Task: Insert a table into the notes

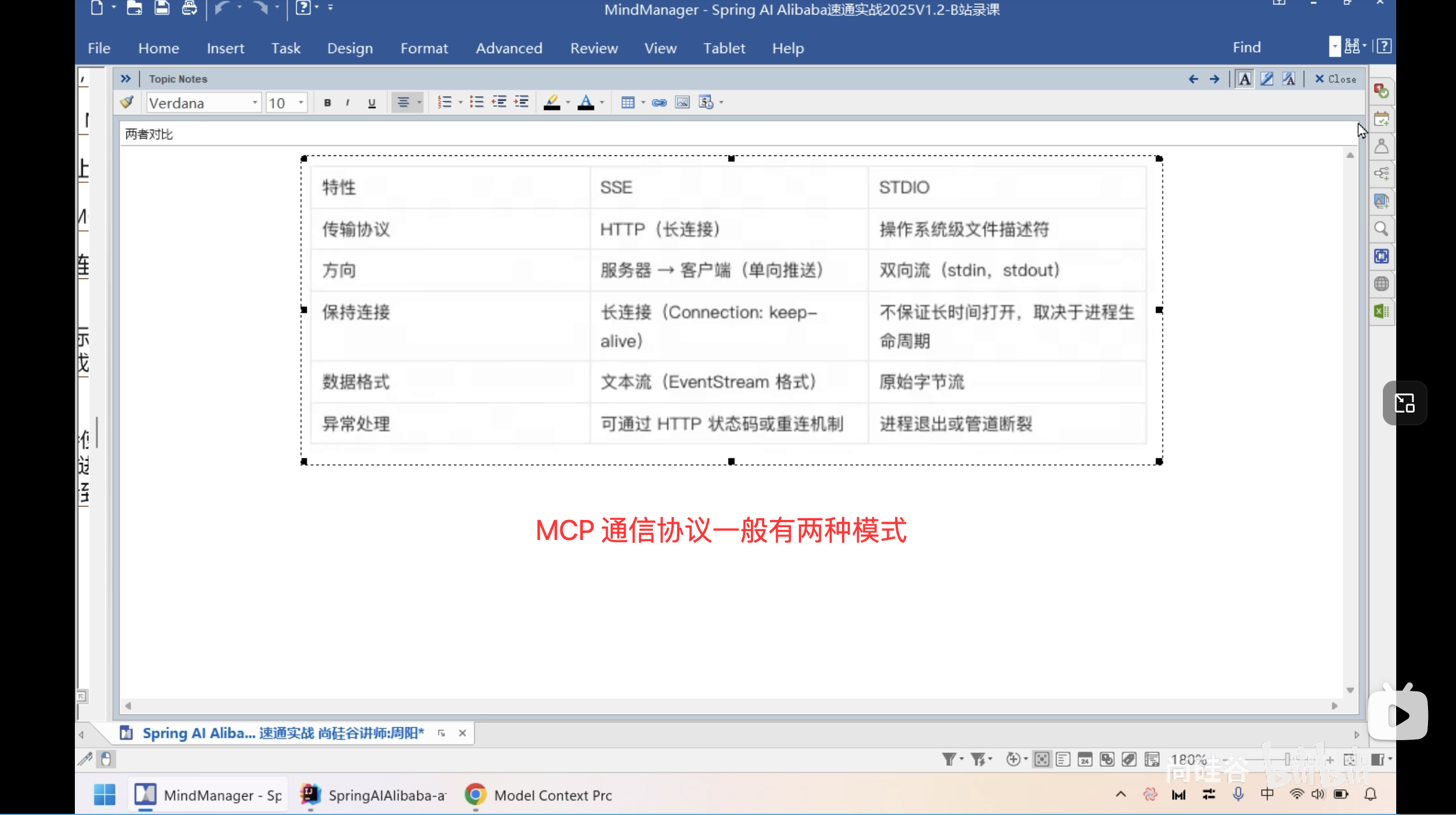Action: [627, 102]
